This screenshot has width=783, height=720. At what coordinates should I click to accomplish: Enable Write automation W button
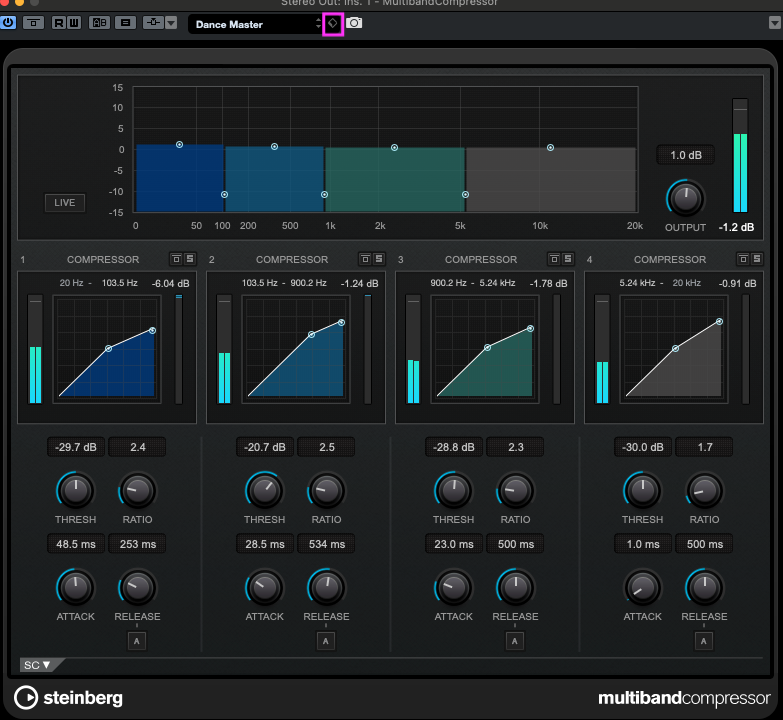pyautogui.click(x=74, y=23)
